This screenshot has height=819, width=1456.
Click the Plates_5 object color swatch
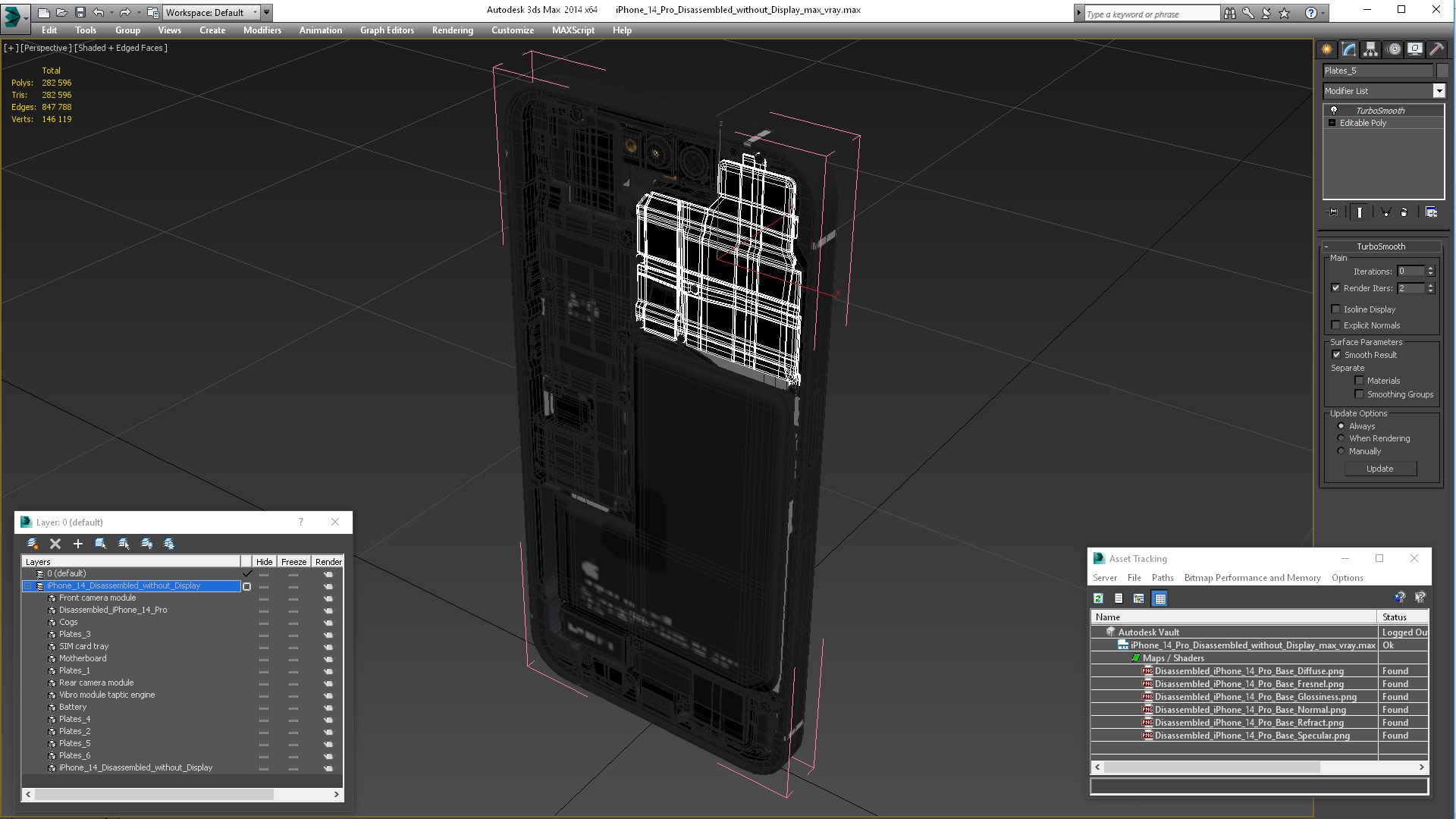pos(1442,71)
